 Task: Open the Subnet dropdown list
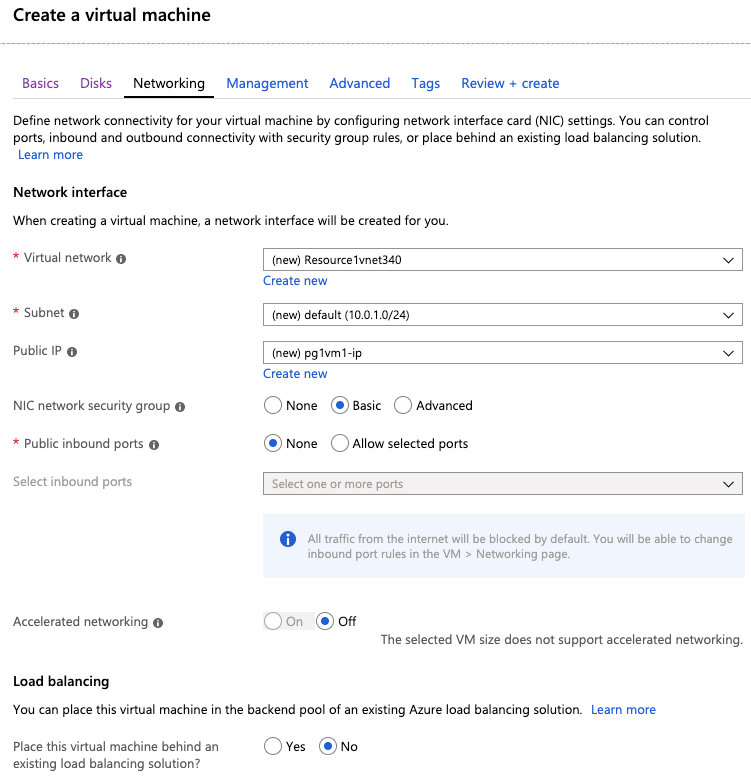coord(502,315)
